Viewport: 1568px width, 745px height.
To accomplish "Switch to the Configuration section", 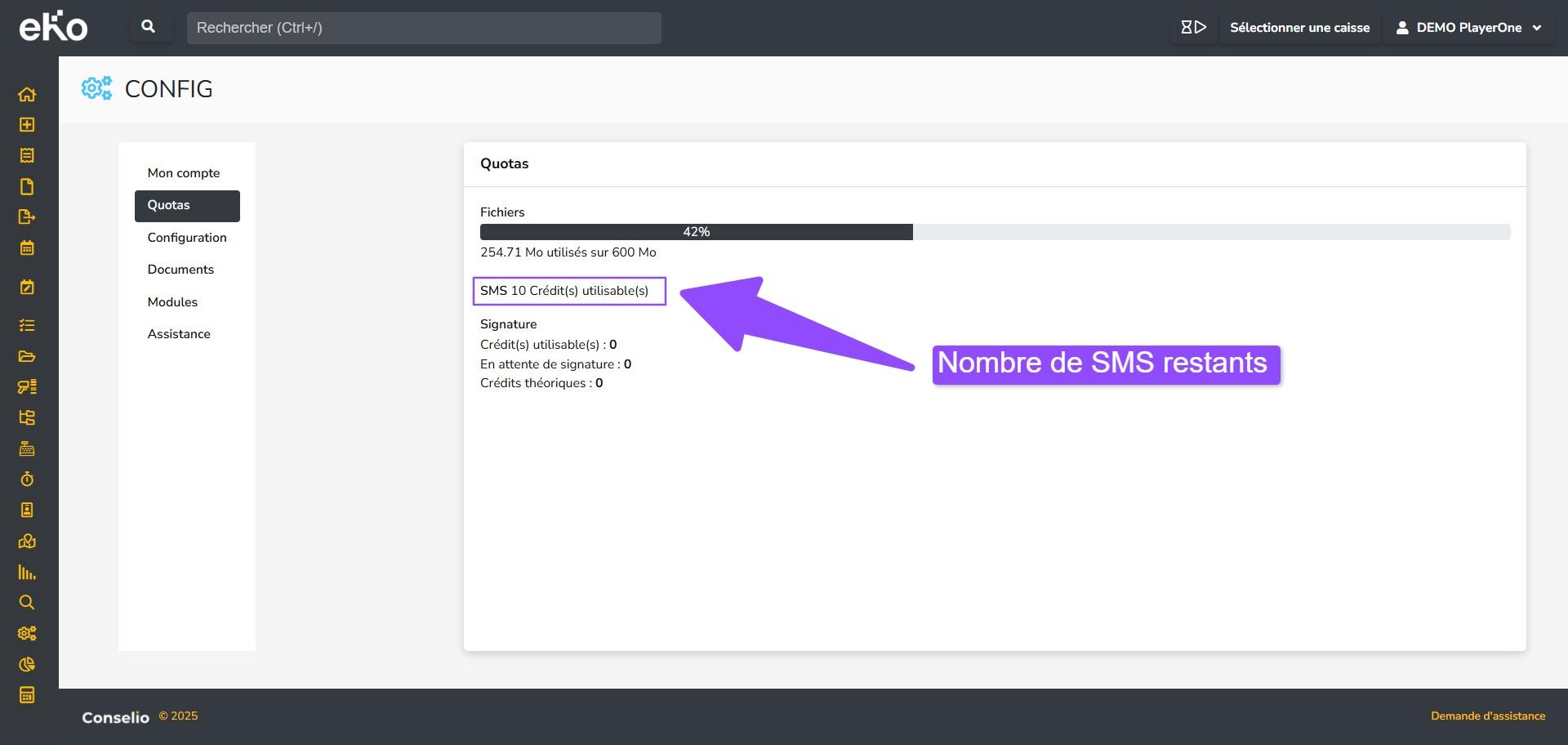I will [187, 238].
